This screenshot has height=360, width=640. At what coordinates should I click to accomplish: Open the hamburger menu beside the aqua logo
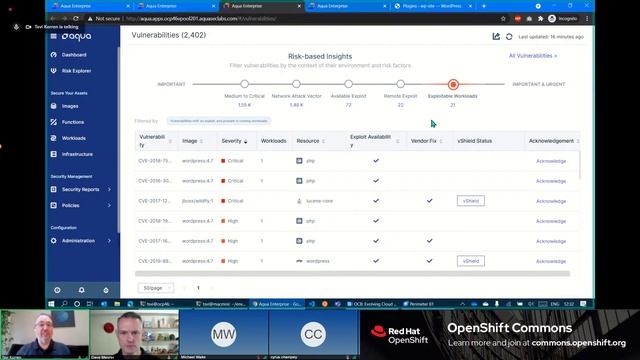(x=53, y=36)
